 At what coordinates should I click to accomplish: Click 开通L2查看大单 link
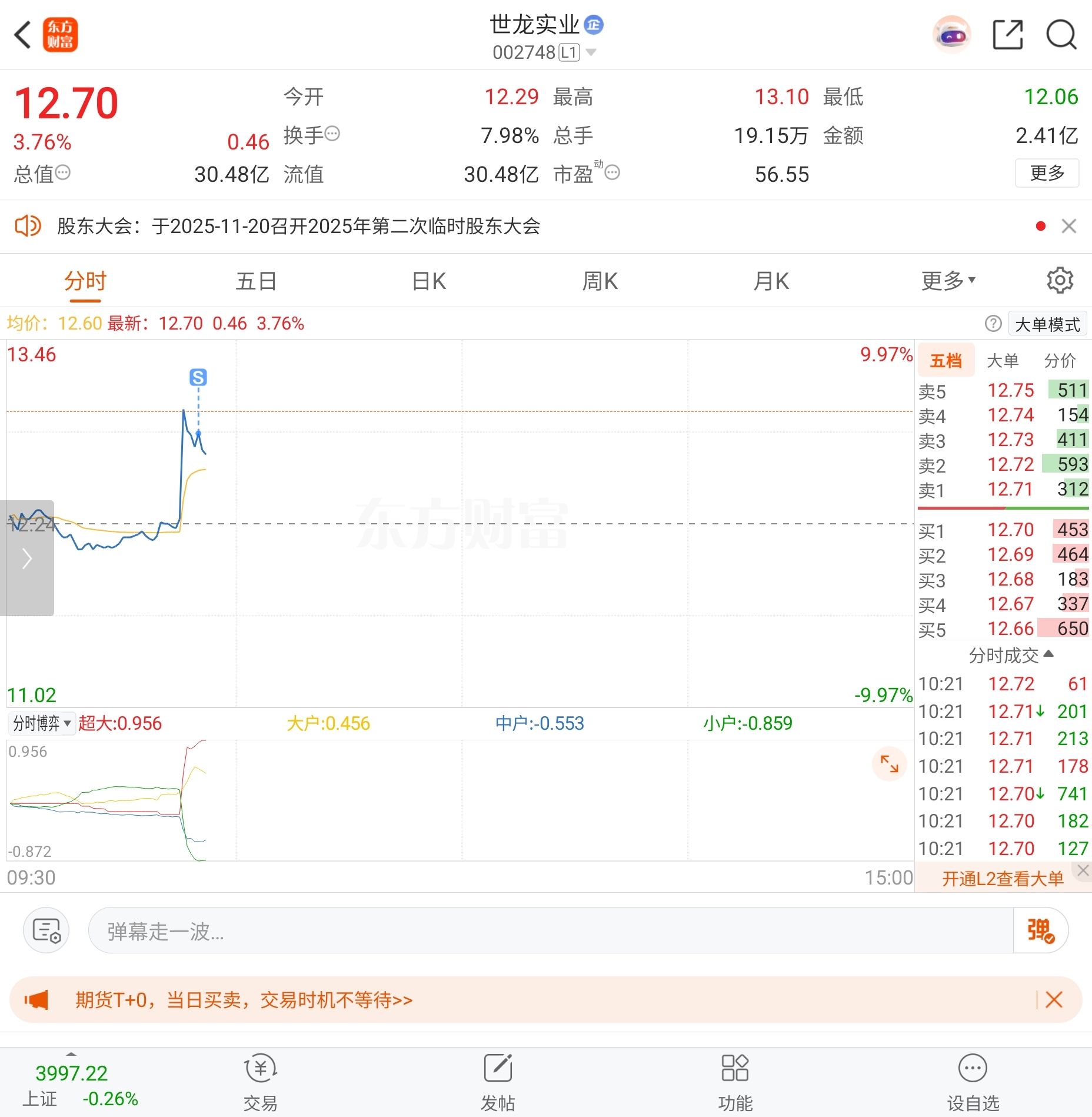click(1003, 879)
